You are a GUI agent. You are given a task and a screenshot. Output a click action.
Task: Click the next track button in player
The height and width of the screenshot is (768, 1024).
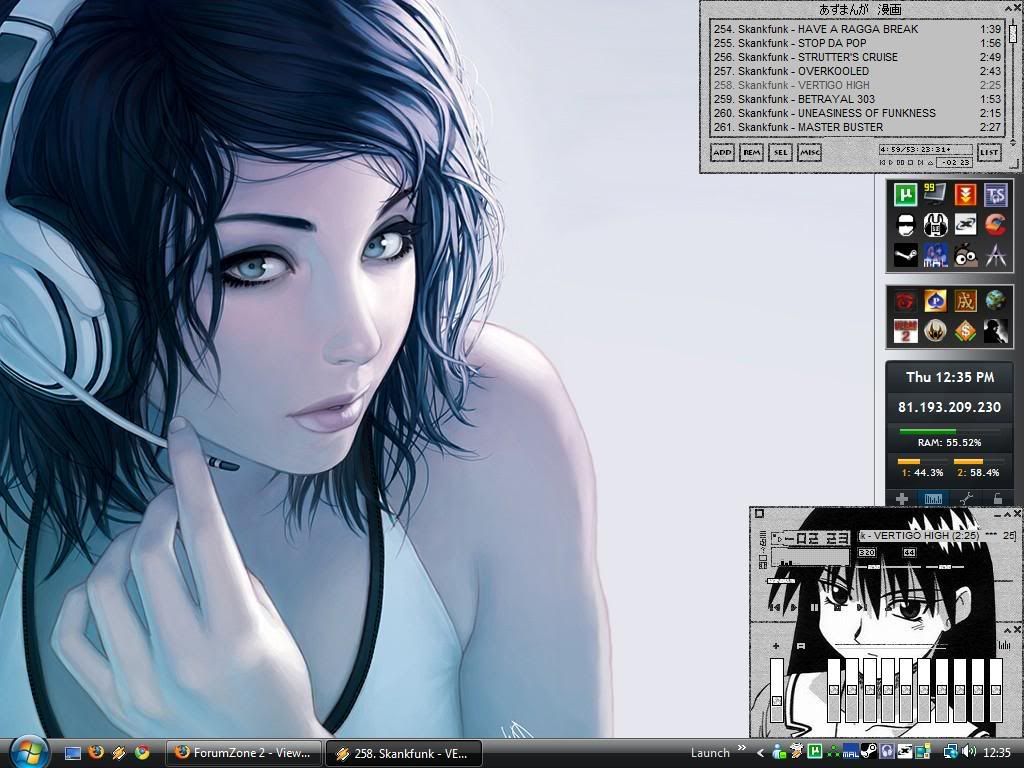click(861, 607)
